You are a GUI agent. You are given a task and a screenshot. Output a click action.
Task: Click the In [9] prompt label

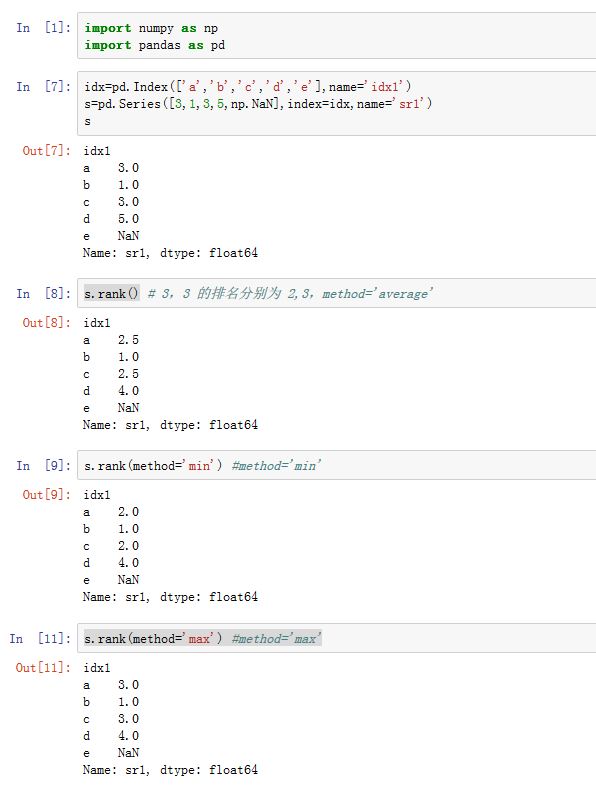(43, 465)
